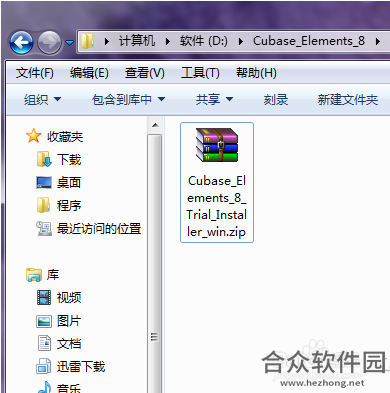The image size is (390, 393).
Task: Click the 视频 film strip icon
Action: [x=44, y=298]
